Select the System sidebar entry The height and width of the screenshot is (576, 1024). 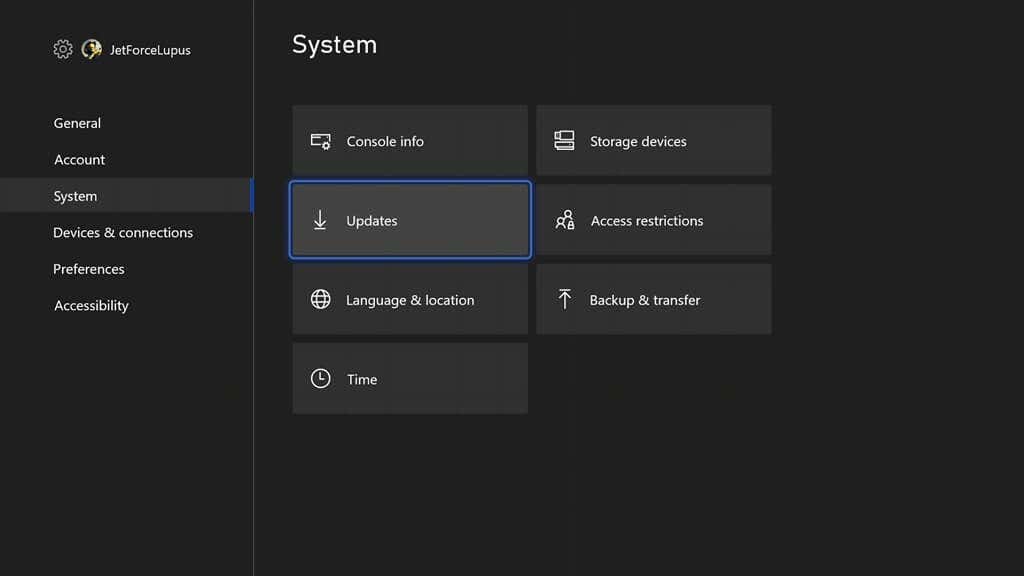click(75, 196)
